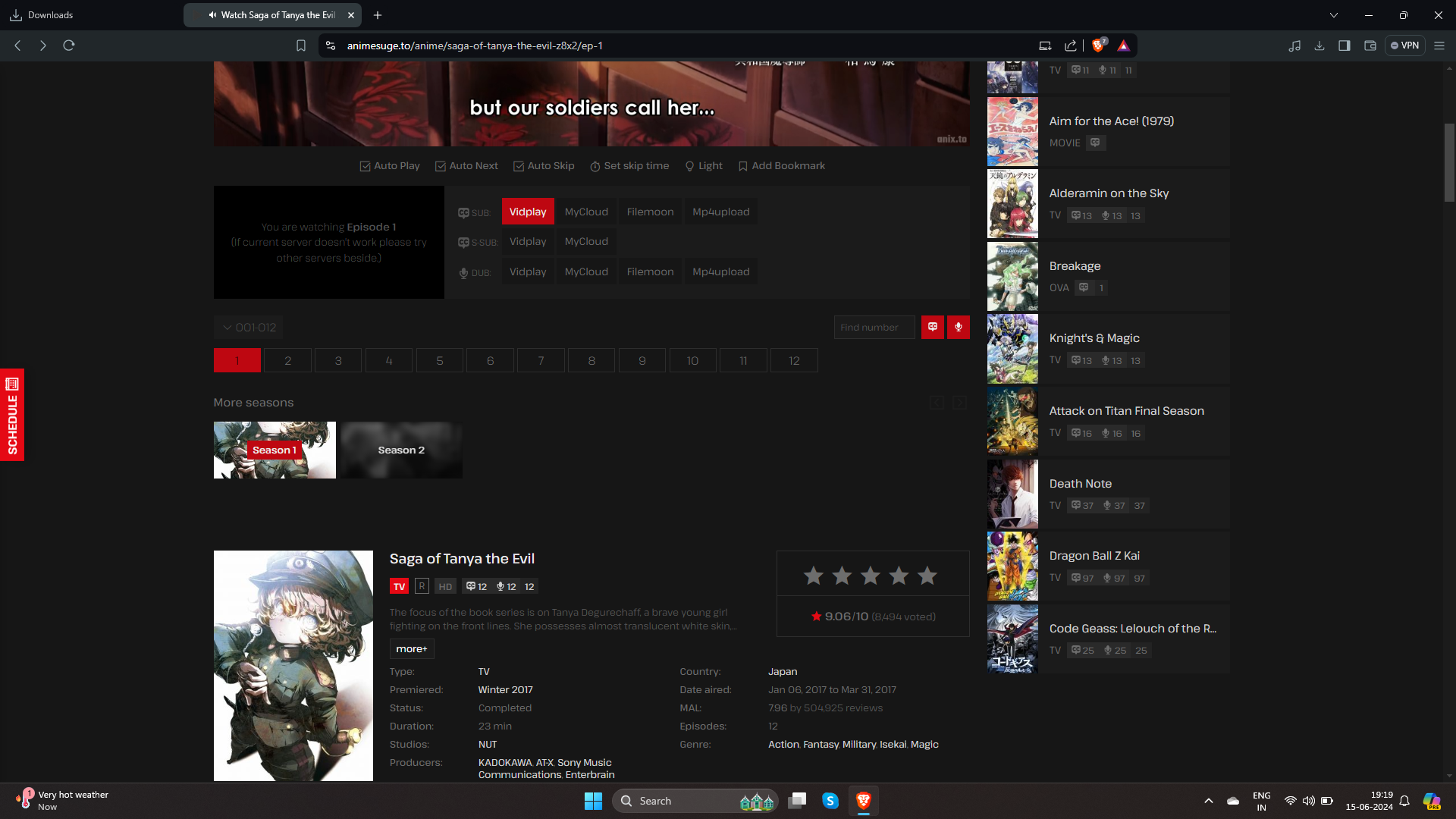This screenshot has width=1456, height=819.
Task: Open Skype from taskbar
Action: point(830,801)
